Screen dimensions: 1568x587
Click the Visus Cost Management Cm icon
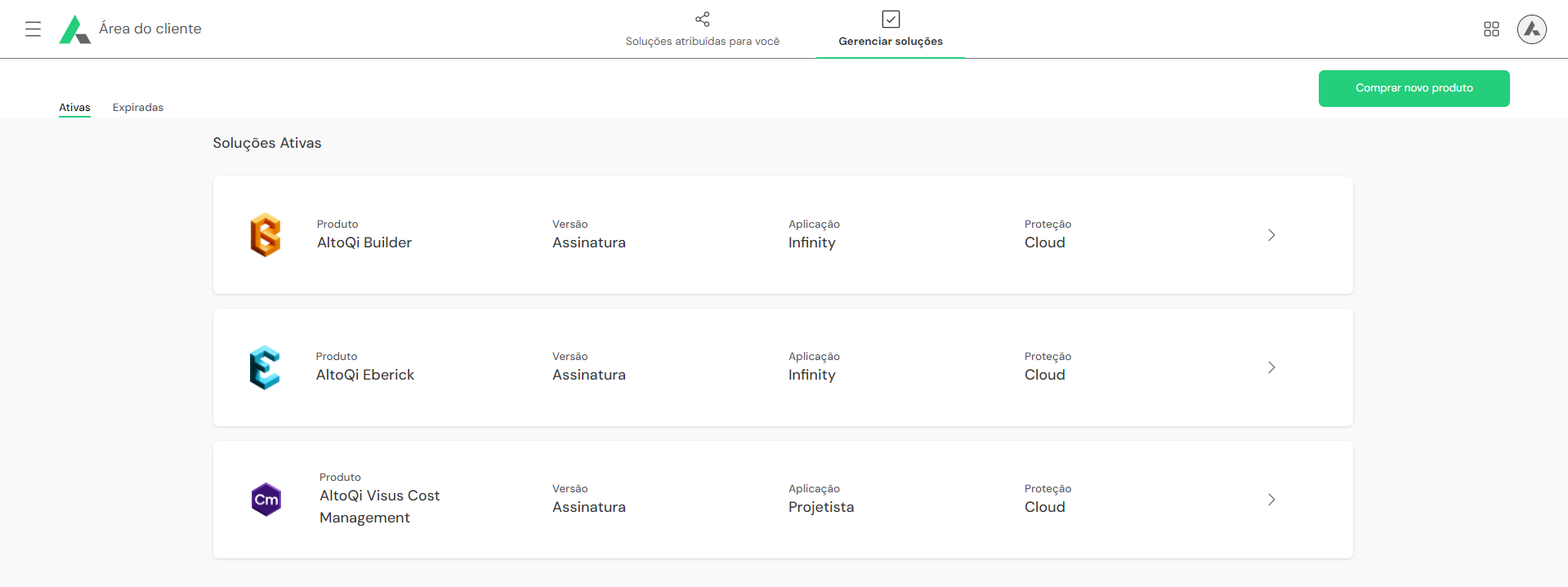click(266, 500)
